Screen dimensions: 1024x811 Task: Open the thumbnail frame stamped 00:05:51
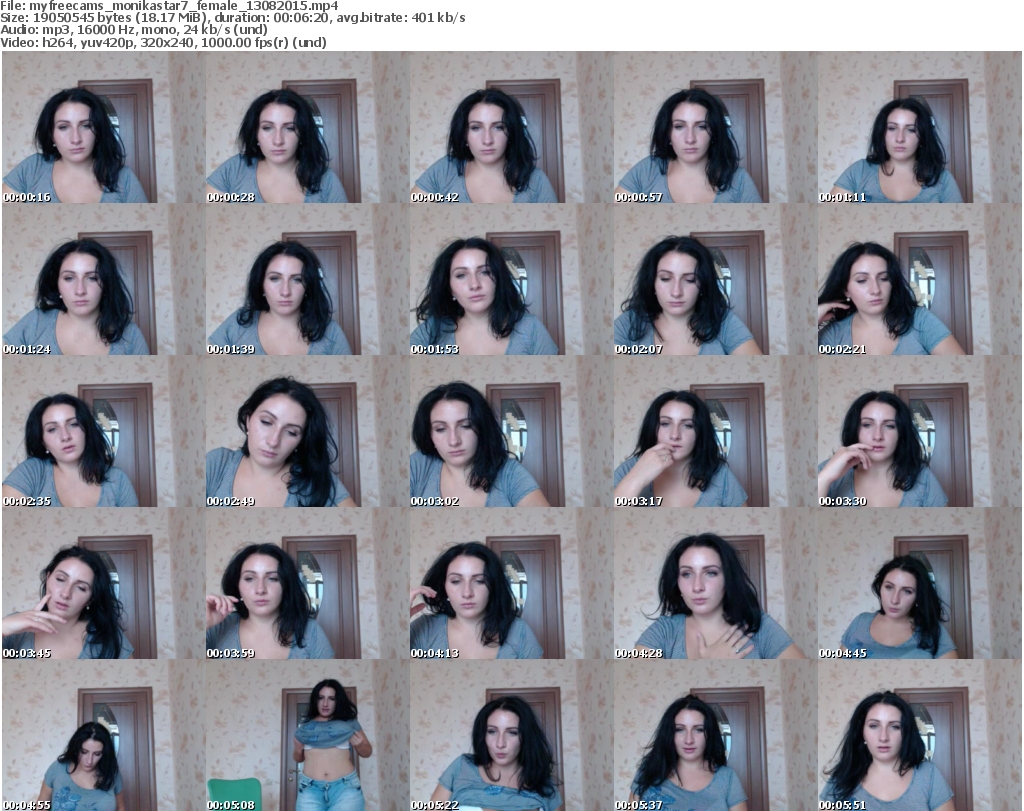click(919, 735)
